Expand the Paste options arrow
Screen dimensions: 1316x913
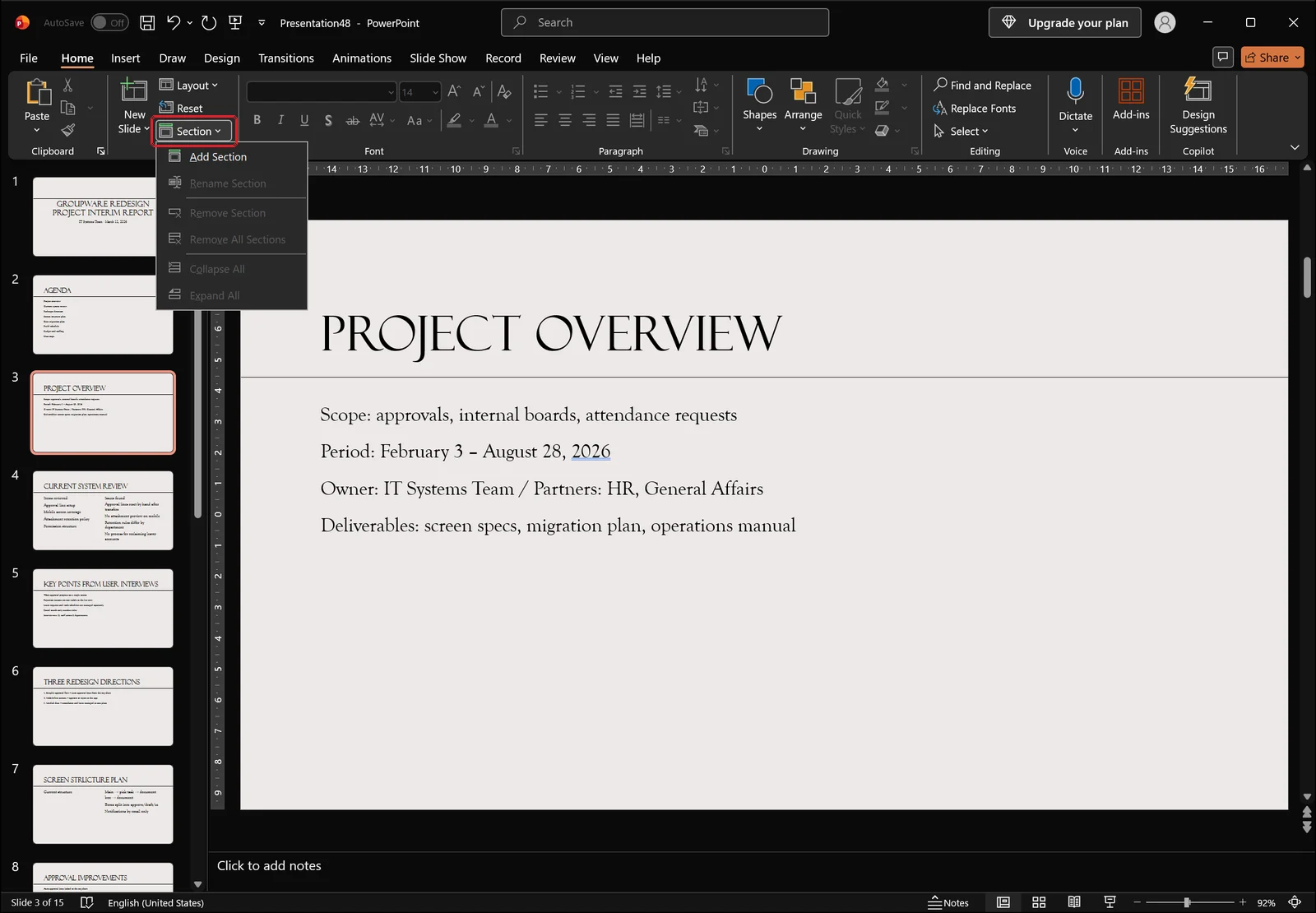click(37, 130)
